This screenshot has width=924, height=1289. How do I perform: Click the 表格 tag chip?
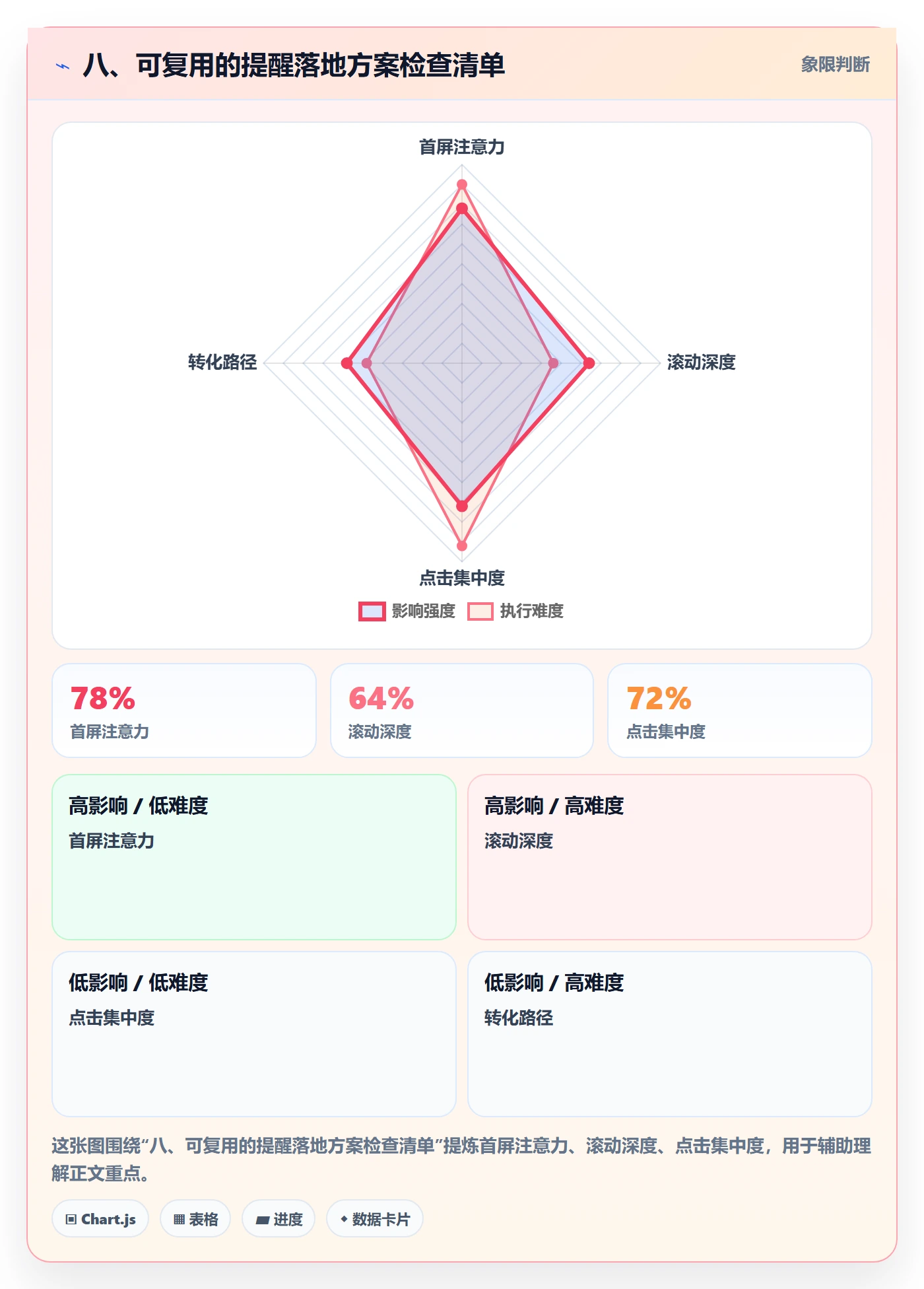[195, 1219]
